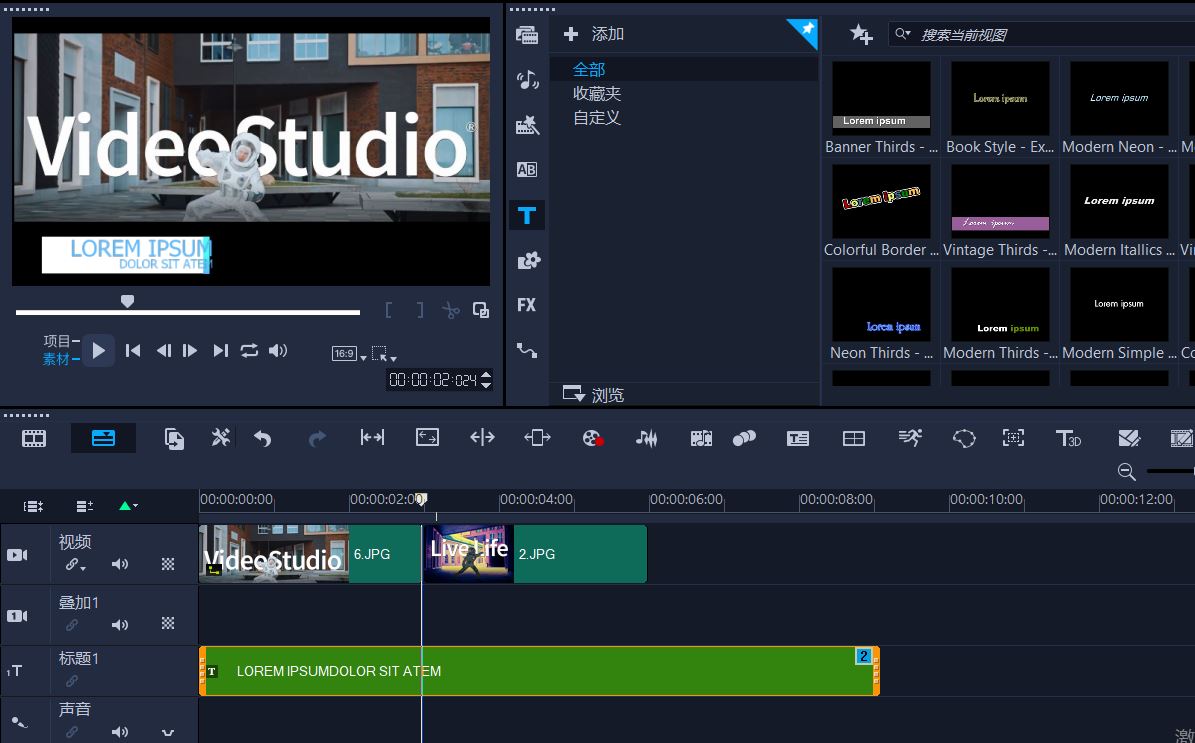The height and width of the screenshot is (743, 1195).
Task: Zoom out the timeline
Action: coord(1126,472)
